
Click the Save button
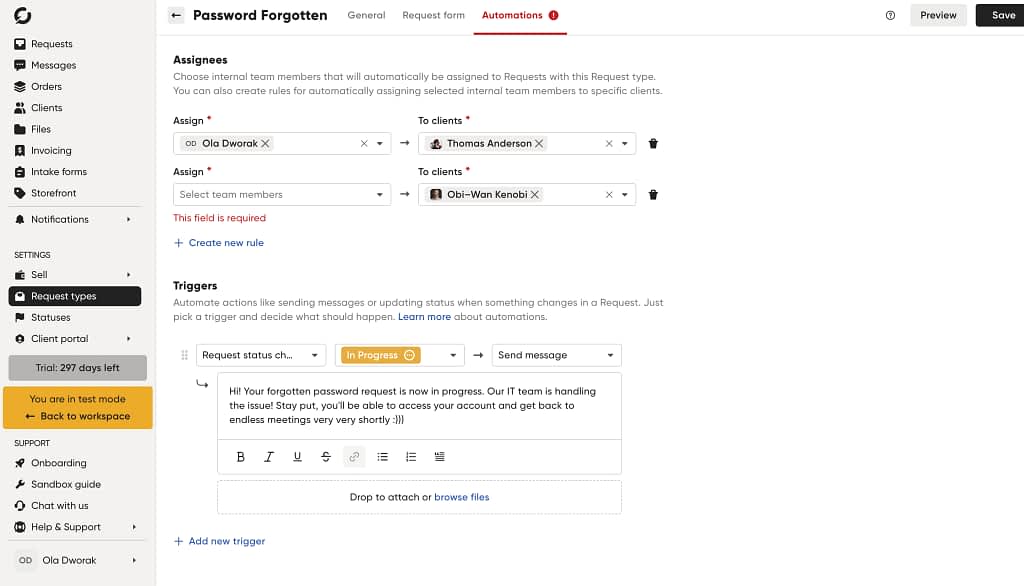point(1002,15)
